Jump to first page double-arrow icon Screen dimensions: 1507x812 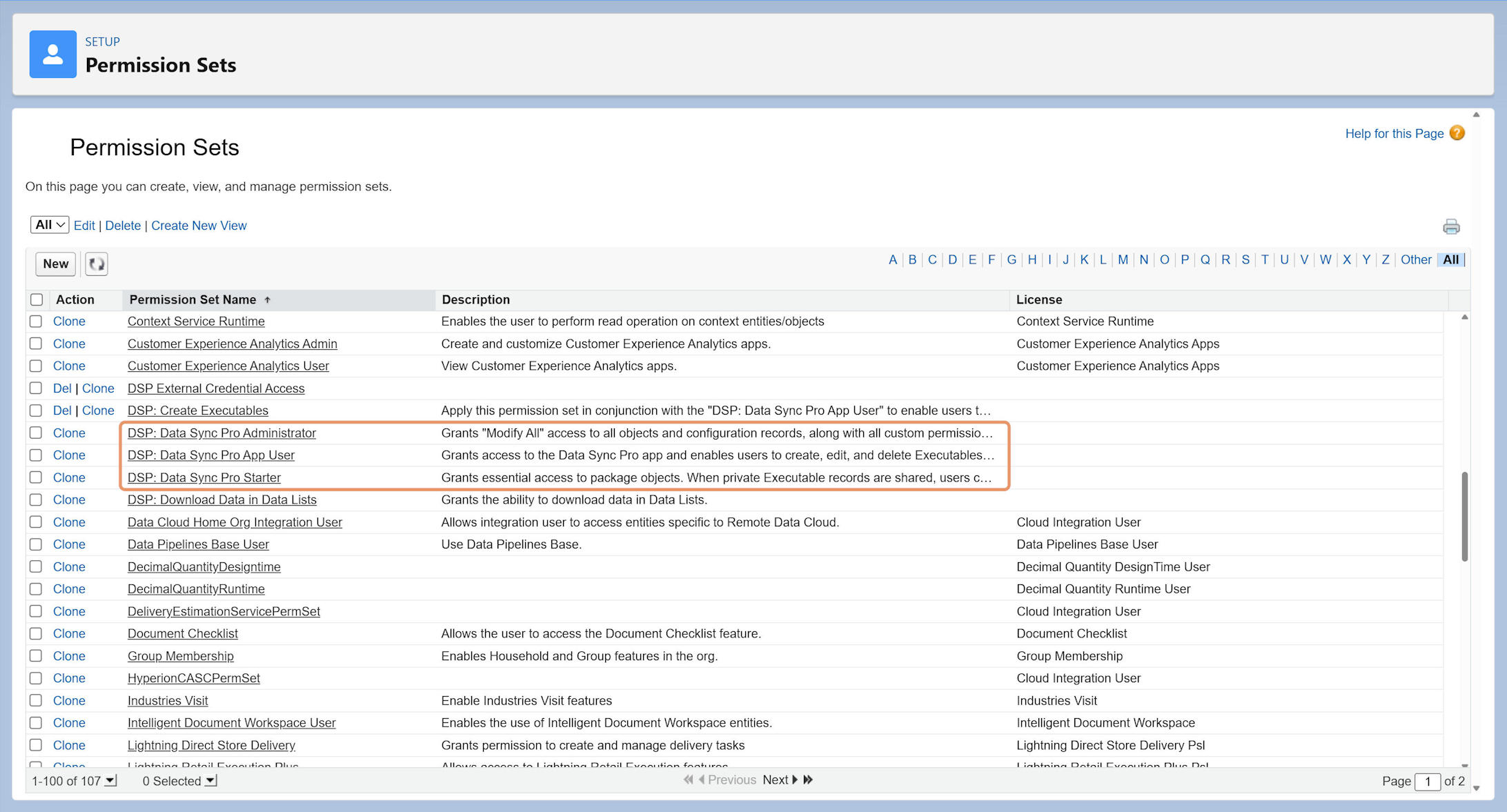click(x=688, y=780)
